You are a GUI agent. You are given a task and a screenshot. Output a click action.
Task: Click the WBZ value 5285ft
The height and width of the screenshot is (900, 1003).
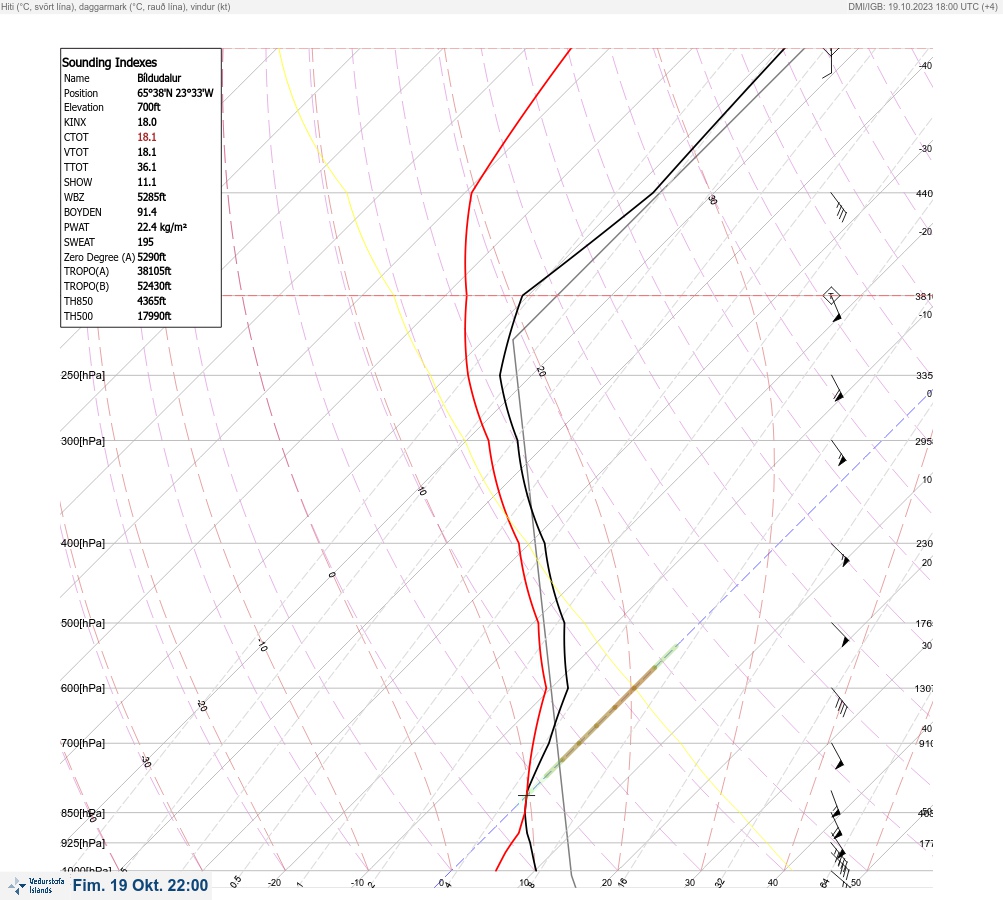click(152, 197)
